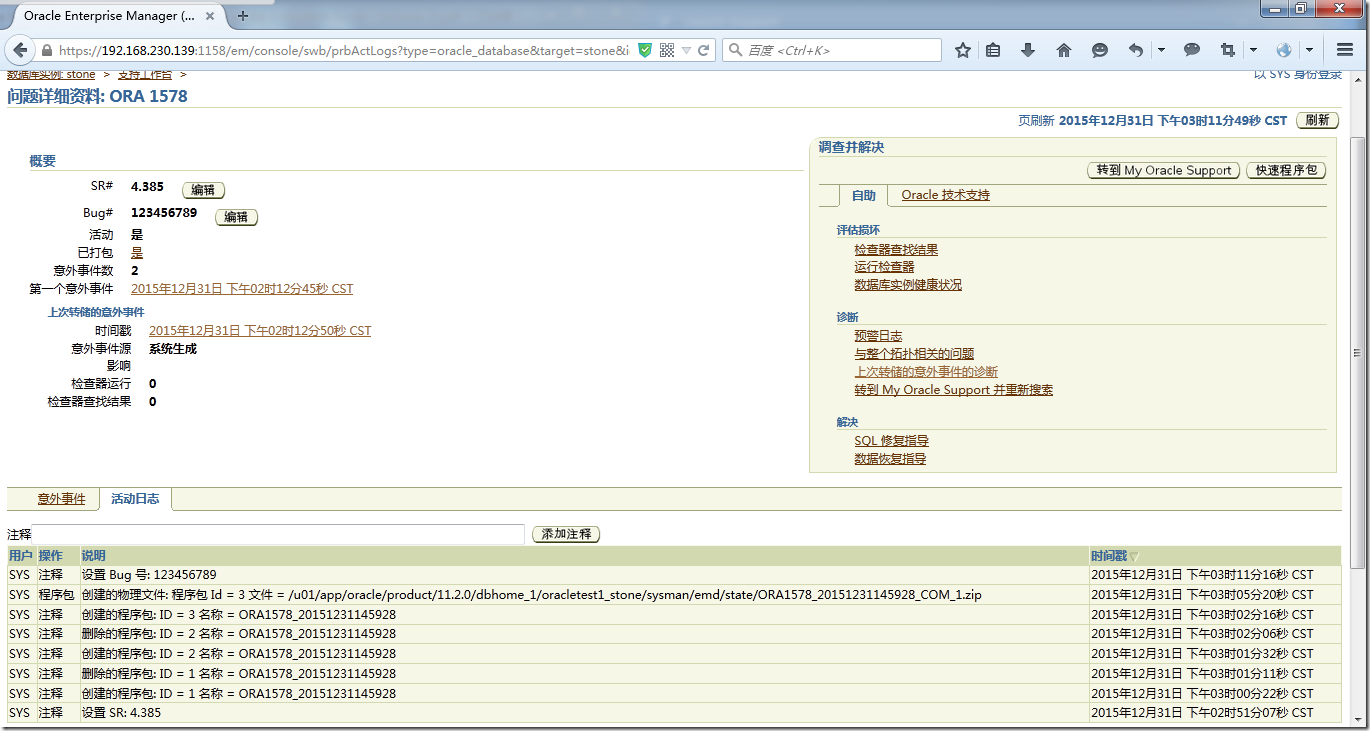Expand dropdown next to crop screenshot icon
1370x731 pixels.
(x=1253, y=50)
